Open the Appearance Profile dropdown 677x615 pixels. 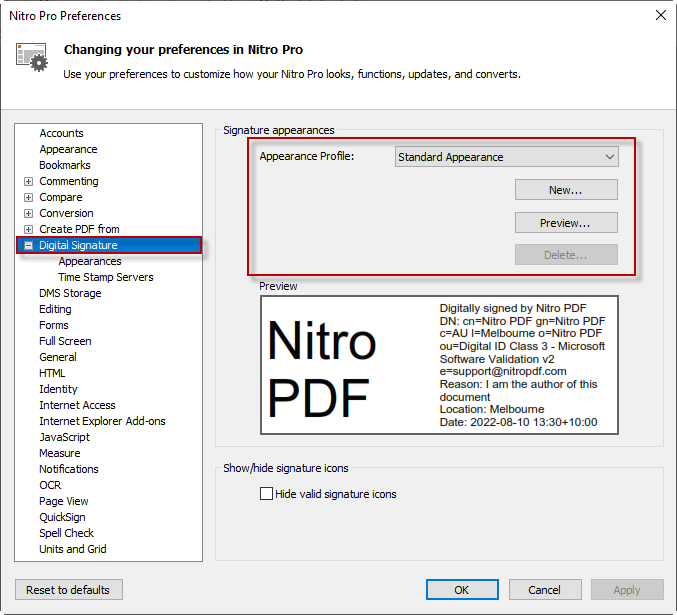[x=507, y=157]
